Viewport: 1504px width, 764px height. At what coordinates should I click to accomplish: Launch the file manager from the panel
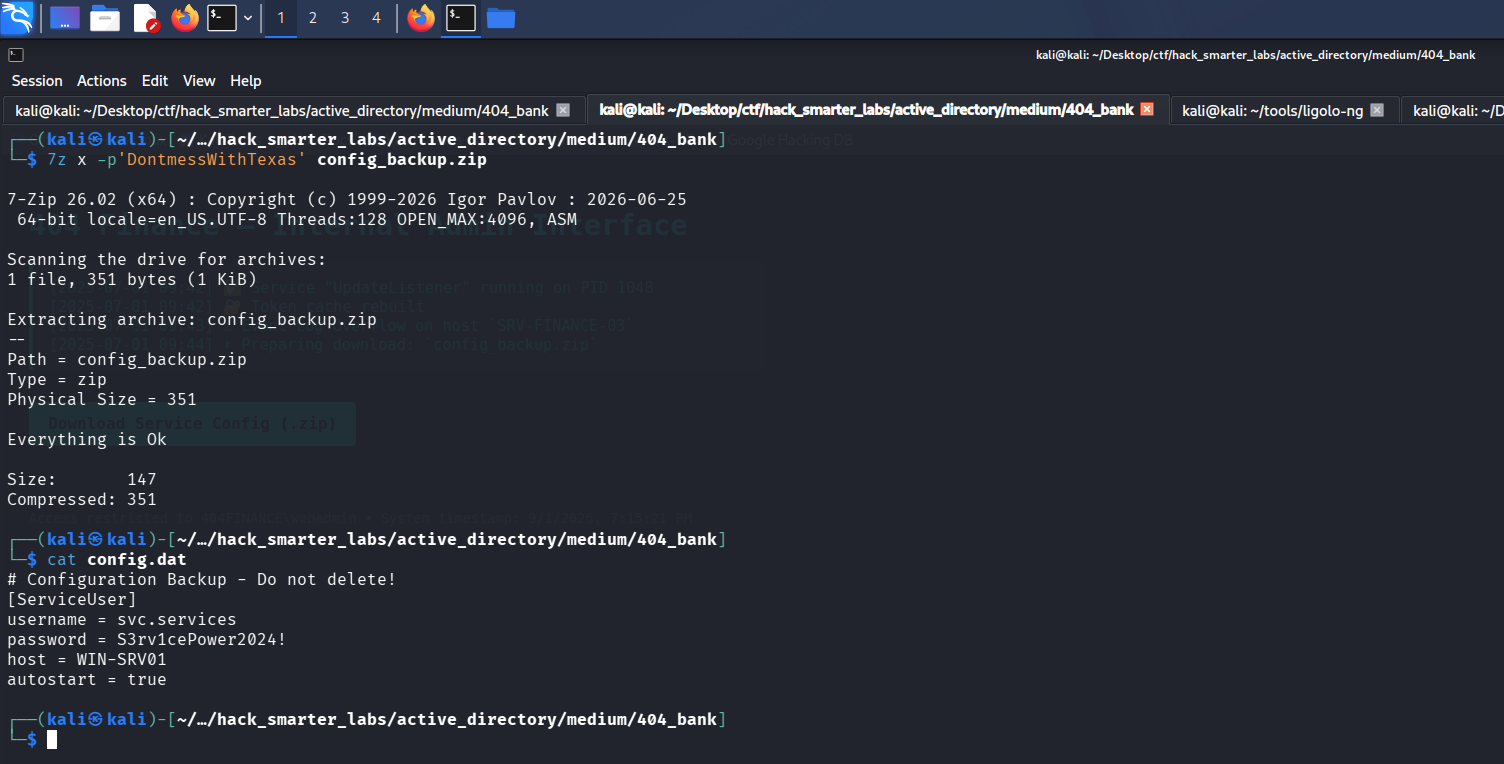[x=105, y=17]
